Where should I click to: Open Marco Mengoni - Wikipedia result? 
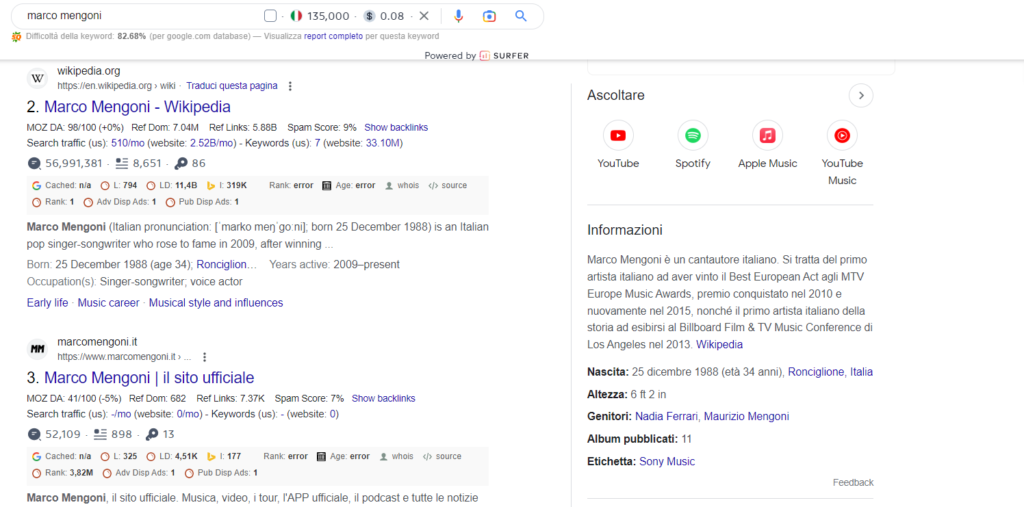click(137, 106)
